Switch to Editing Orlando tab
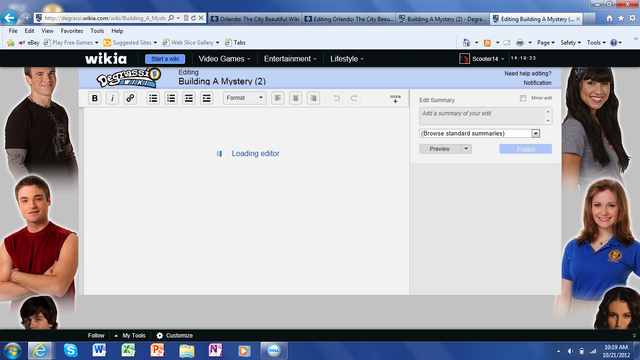Viewport: 640px width, 360px height. 349,19
